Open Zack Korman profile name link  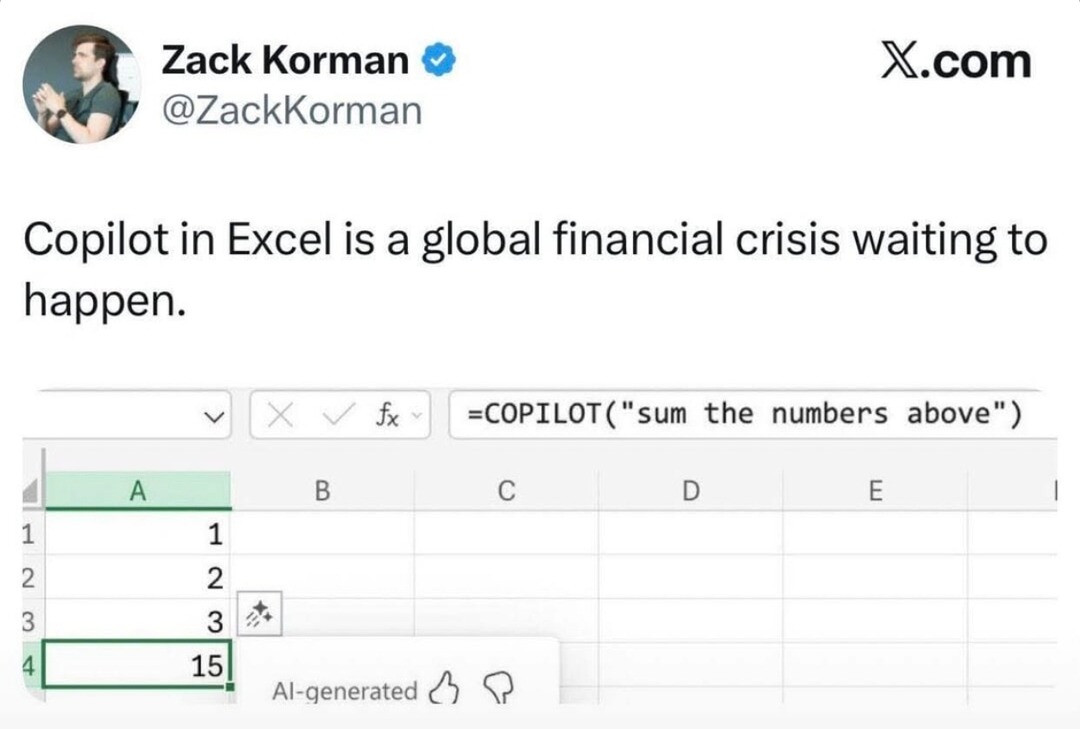click(x=285, y=62)
